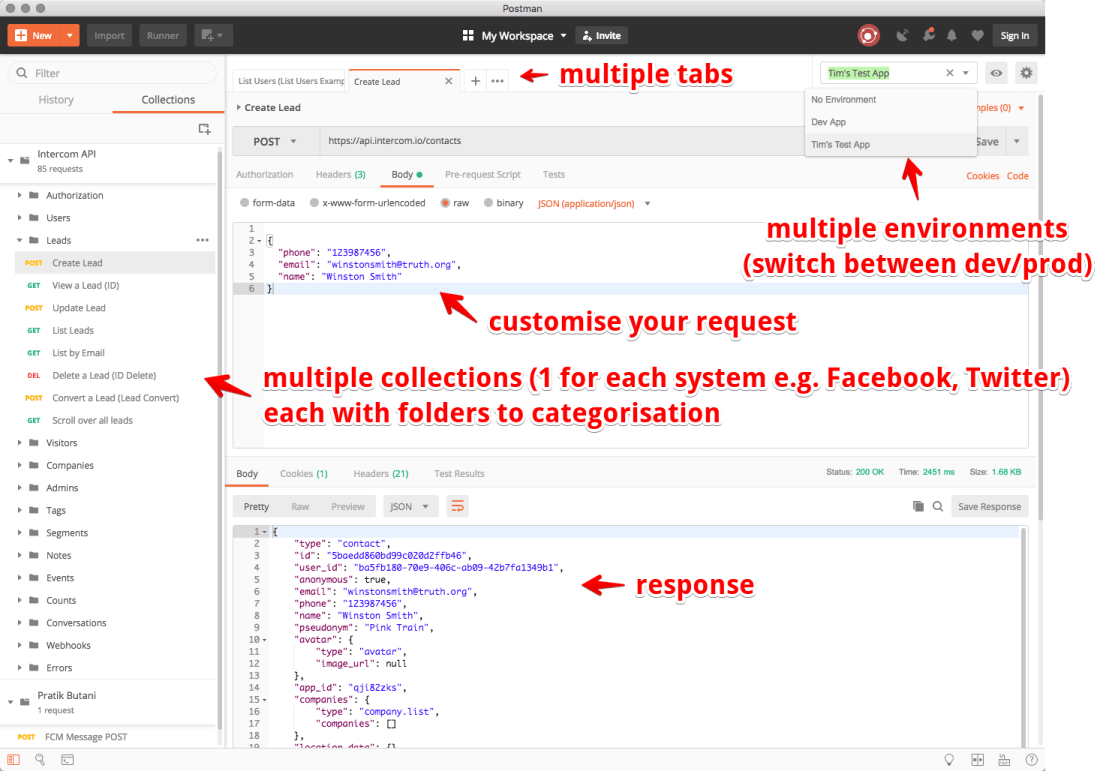
Task: Open the Pre-request Script tab
Action: pyautogui.click(x=482, y=174)
